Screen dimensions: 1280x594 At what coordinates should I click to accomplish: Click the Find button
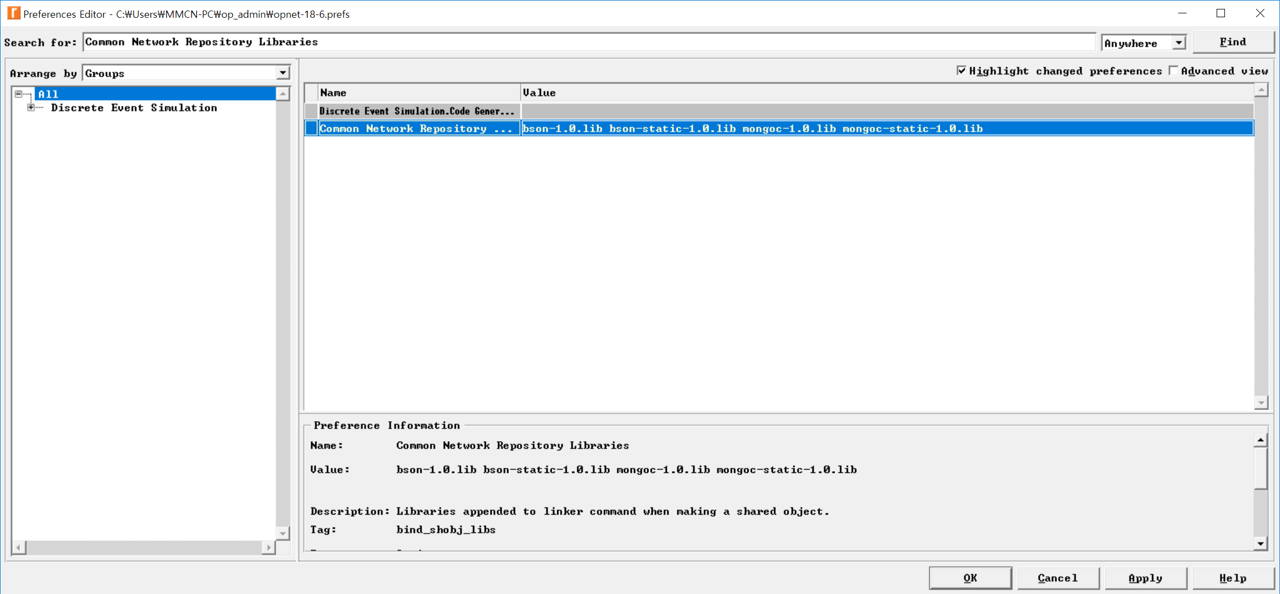(x=1233, y=42)
